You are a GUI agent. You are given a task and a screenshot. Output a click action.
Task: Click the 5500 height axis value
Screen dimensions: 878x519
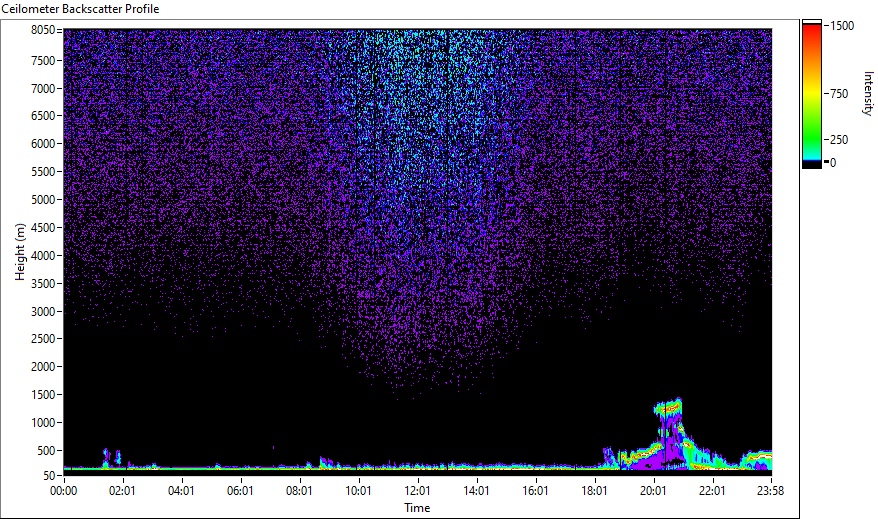[x=43, y=172]
